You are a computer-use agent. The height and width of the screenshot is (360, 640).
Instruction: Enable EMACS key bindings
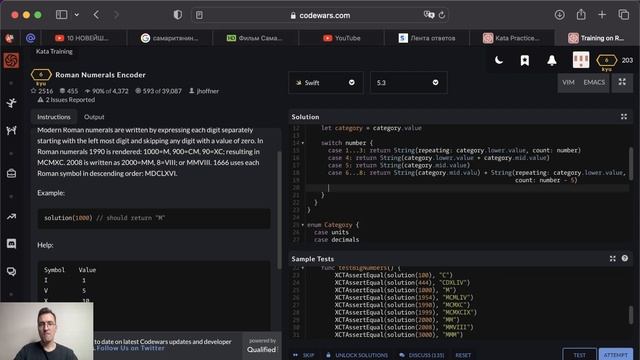click(x=594, y=82)
